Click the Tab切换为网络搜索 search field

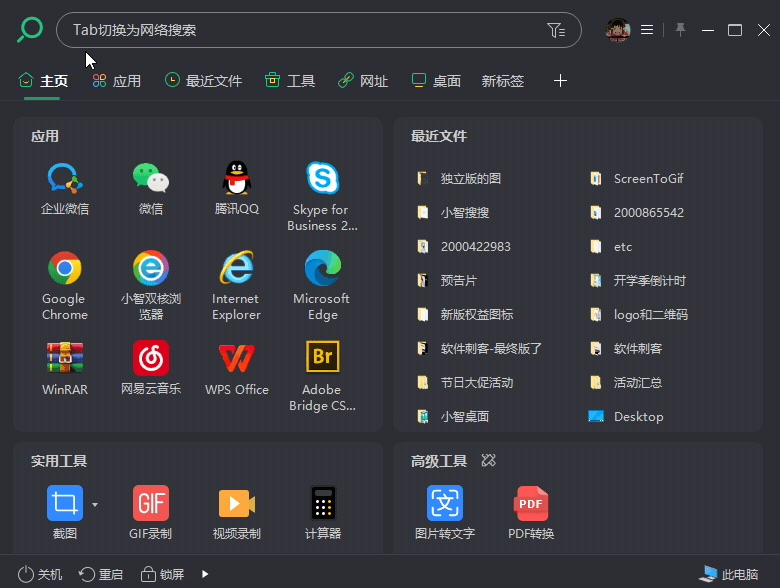pos(300,30)
